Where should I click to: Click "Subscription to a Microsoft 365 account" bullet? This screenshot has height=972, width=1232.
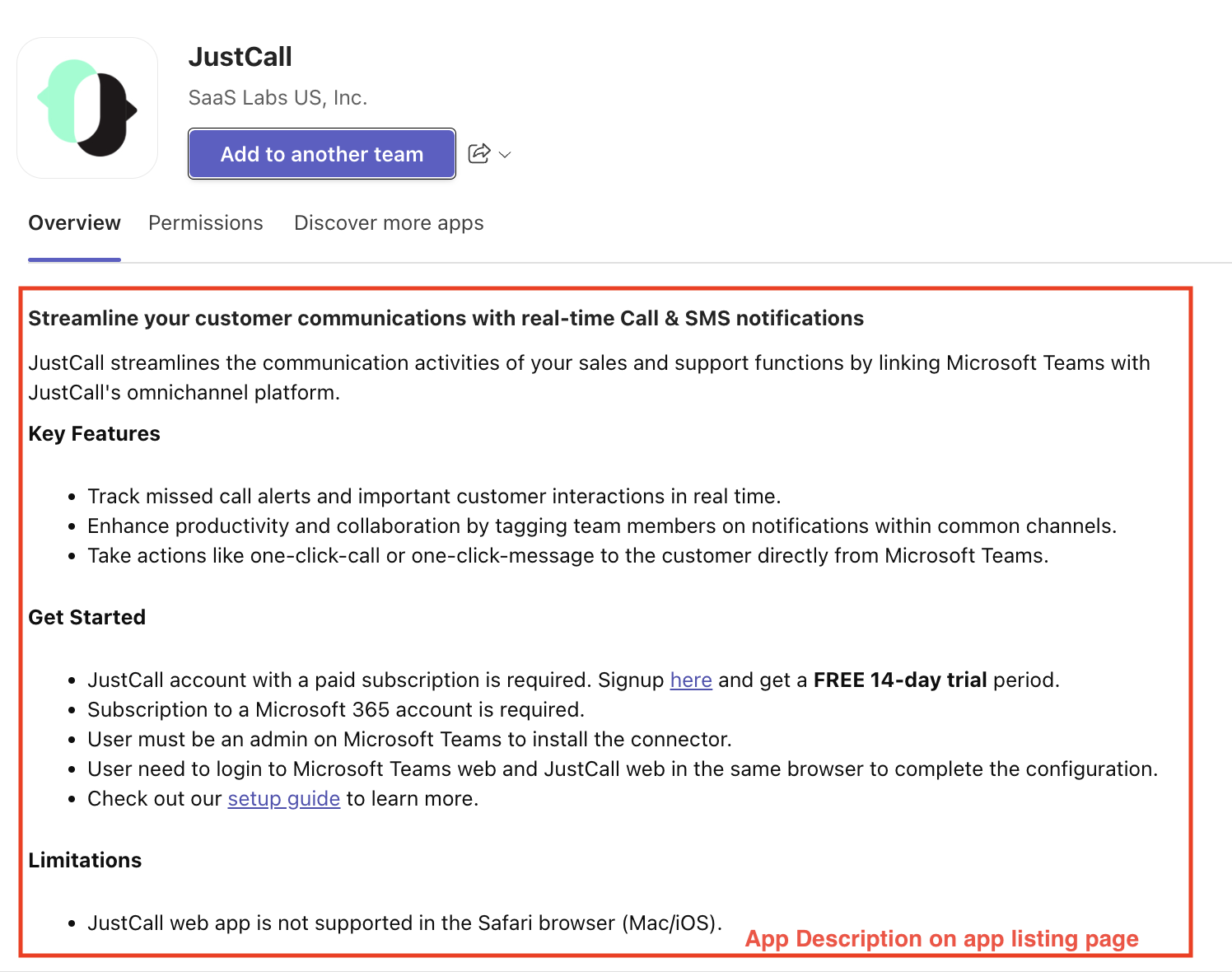click(x=336, y=710)
